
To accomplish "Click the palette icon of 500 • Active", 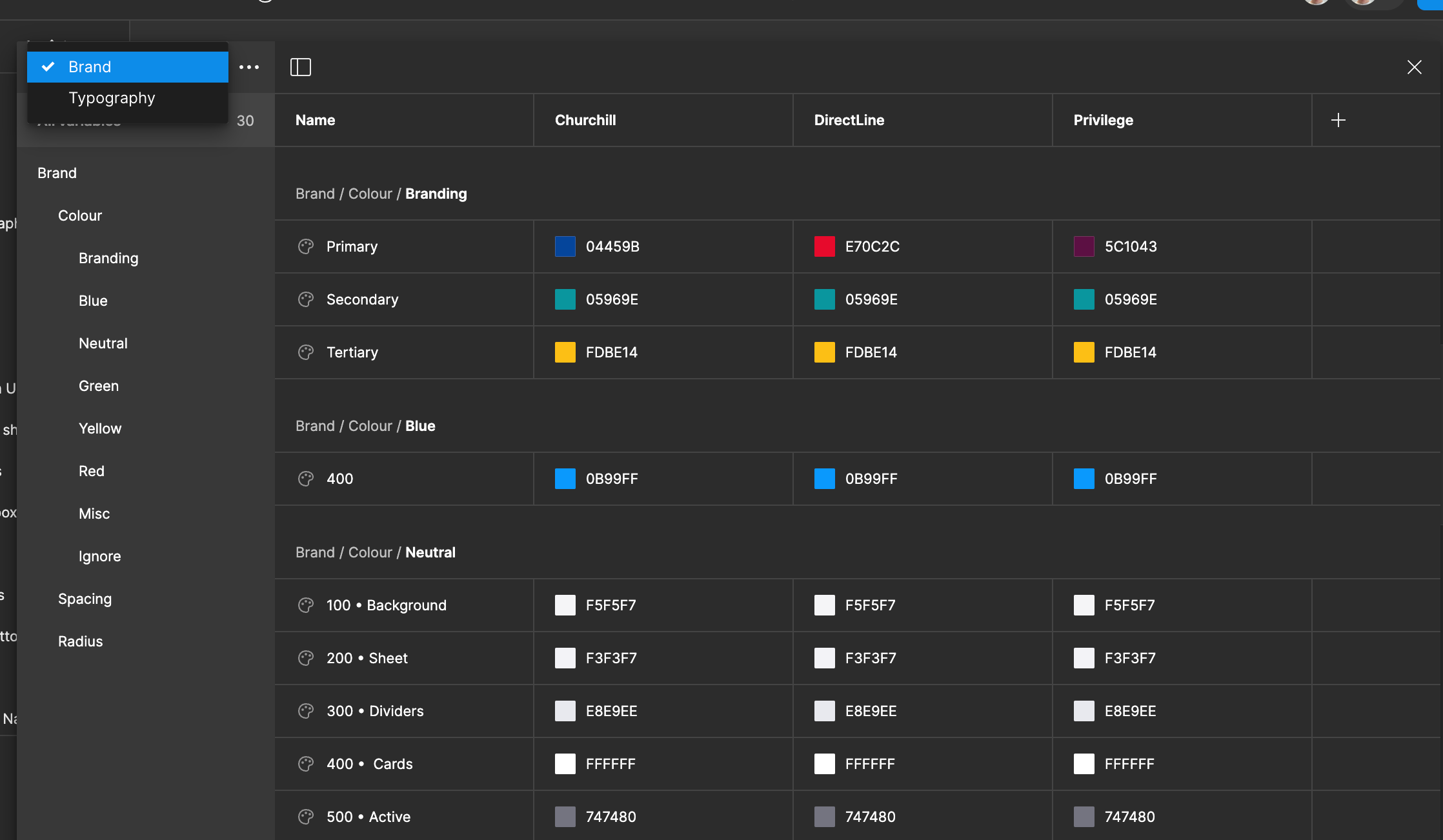I will coord(306,817).
